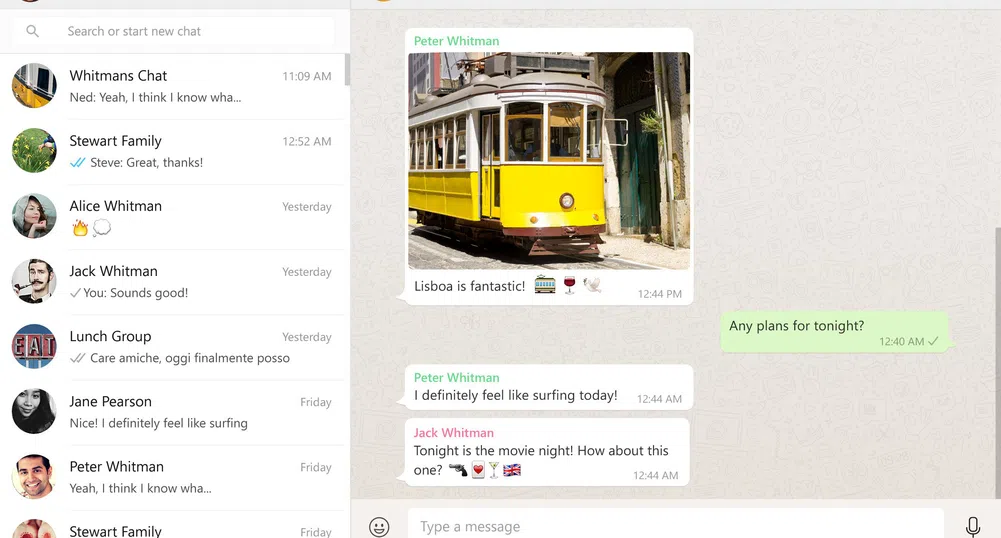Image resolution: width=1001 pixels, height=538 pixels.
Task: Click check mark on Any plans for tonight
Action: coord(933,341)
